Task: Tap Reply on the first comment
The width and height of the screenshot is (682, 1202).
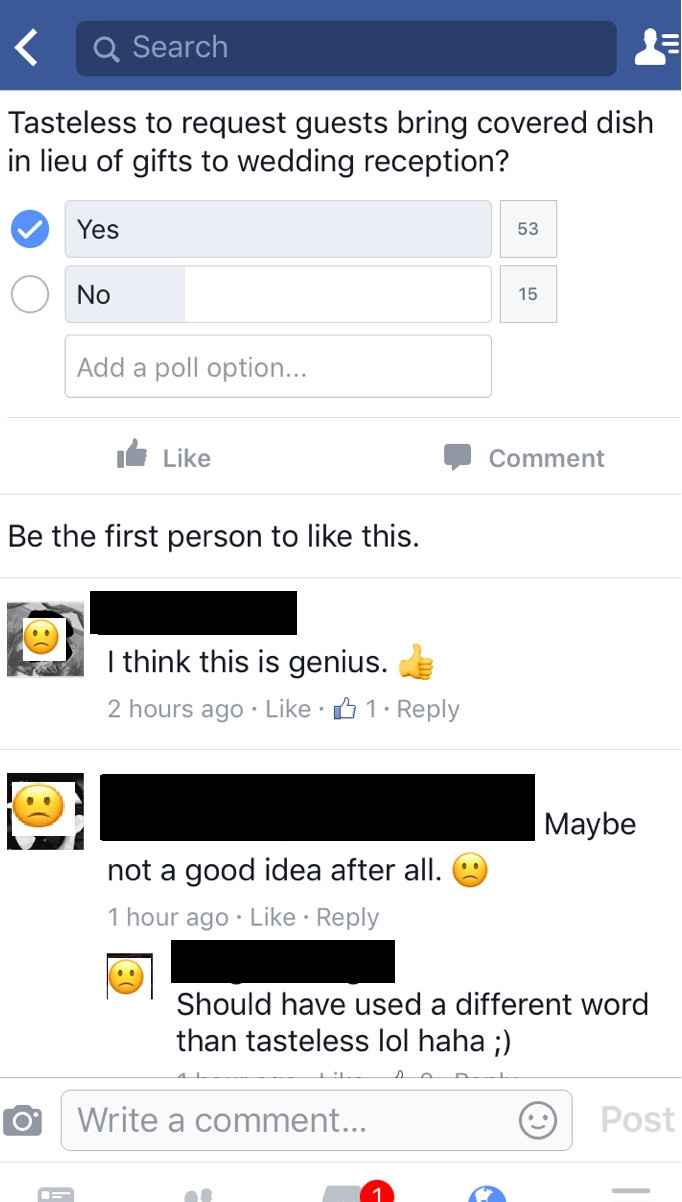Action: pos(429,708)
